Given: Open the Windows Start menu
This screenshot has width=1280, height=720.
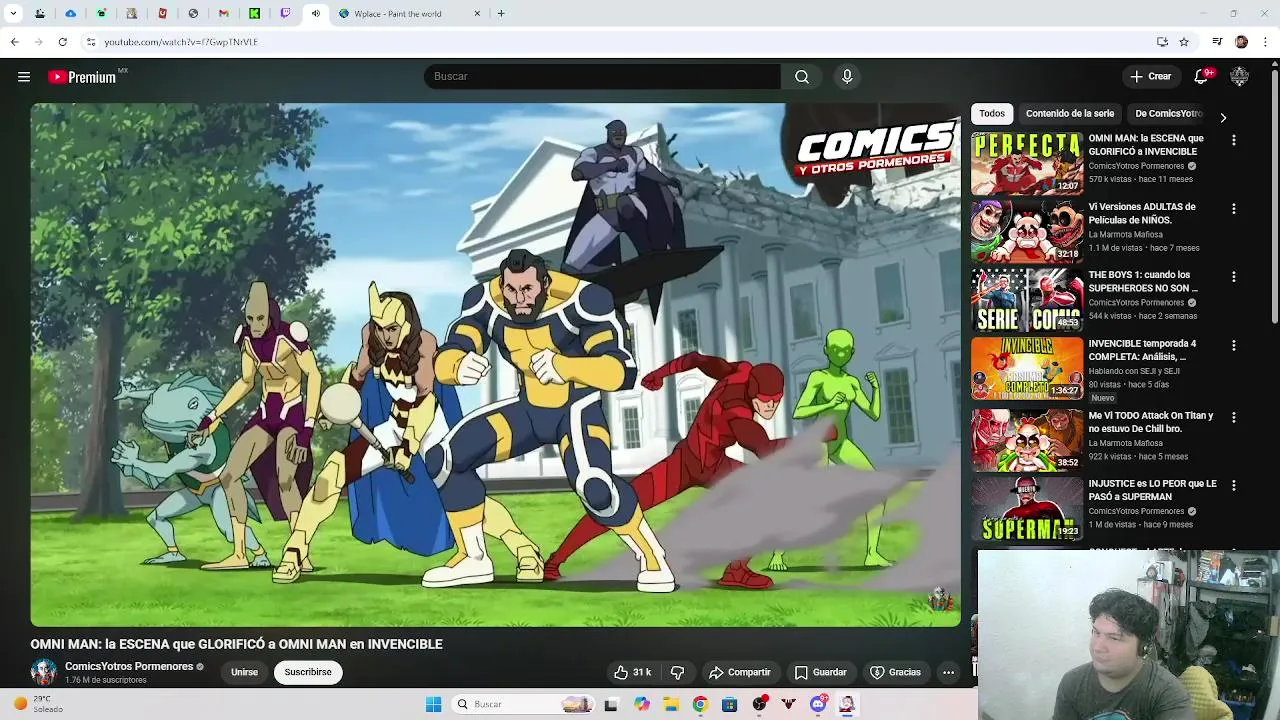Looking at the screenshot, I should pyautogui.click(x=433, y=704).
